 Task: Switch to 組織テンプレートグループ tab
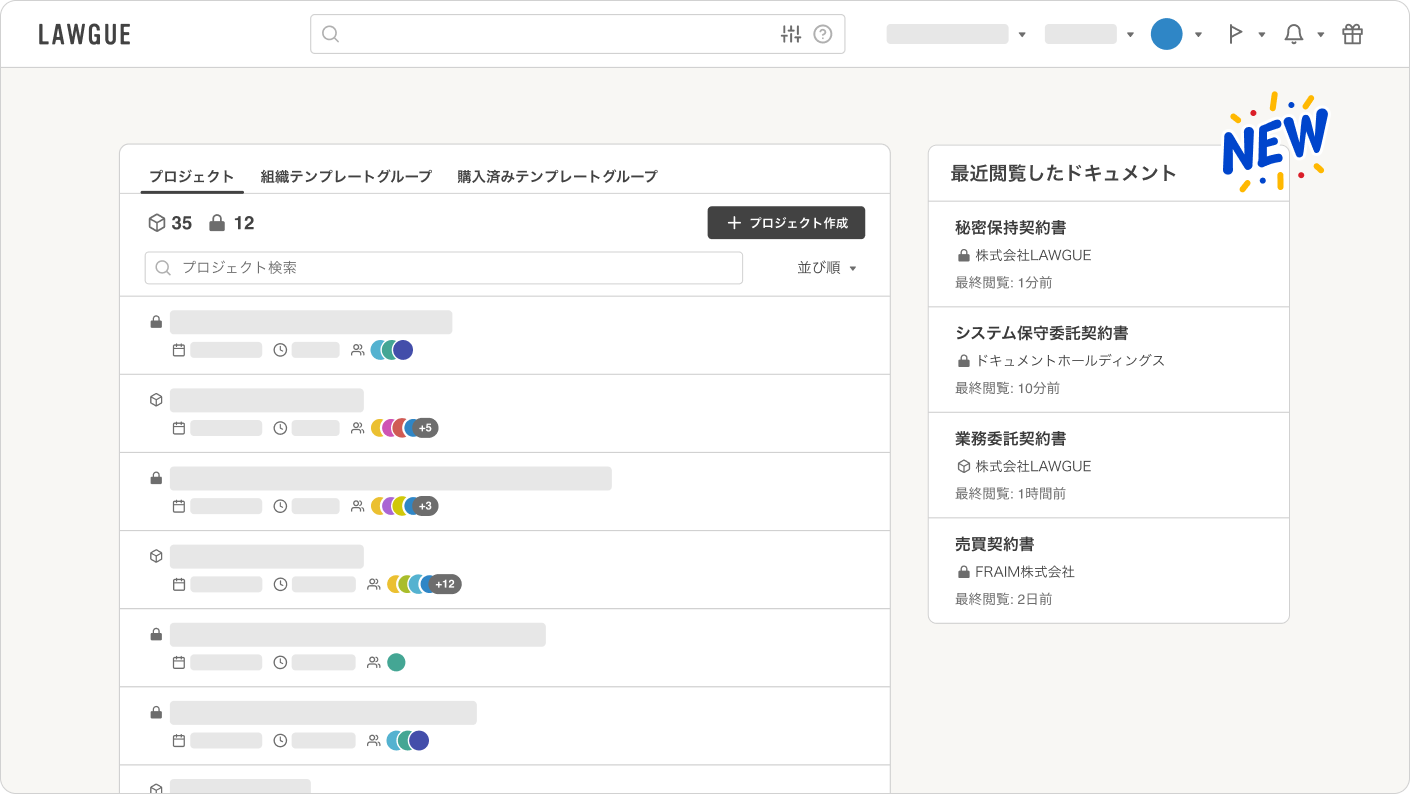pyautogui.click(x=346, y=176)
